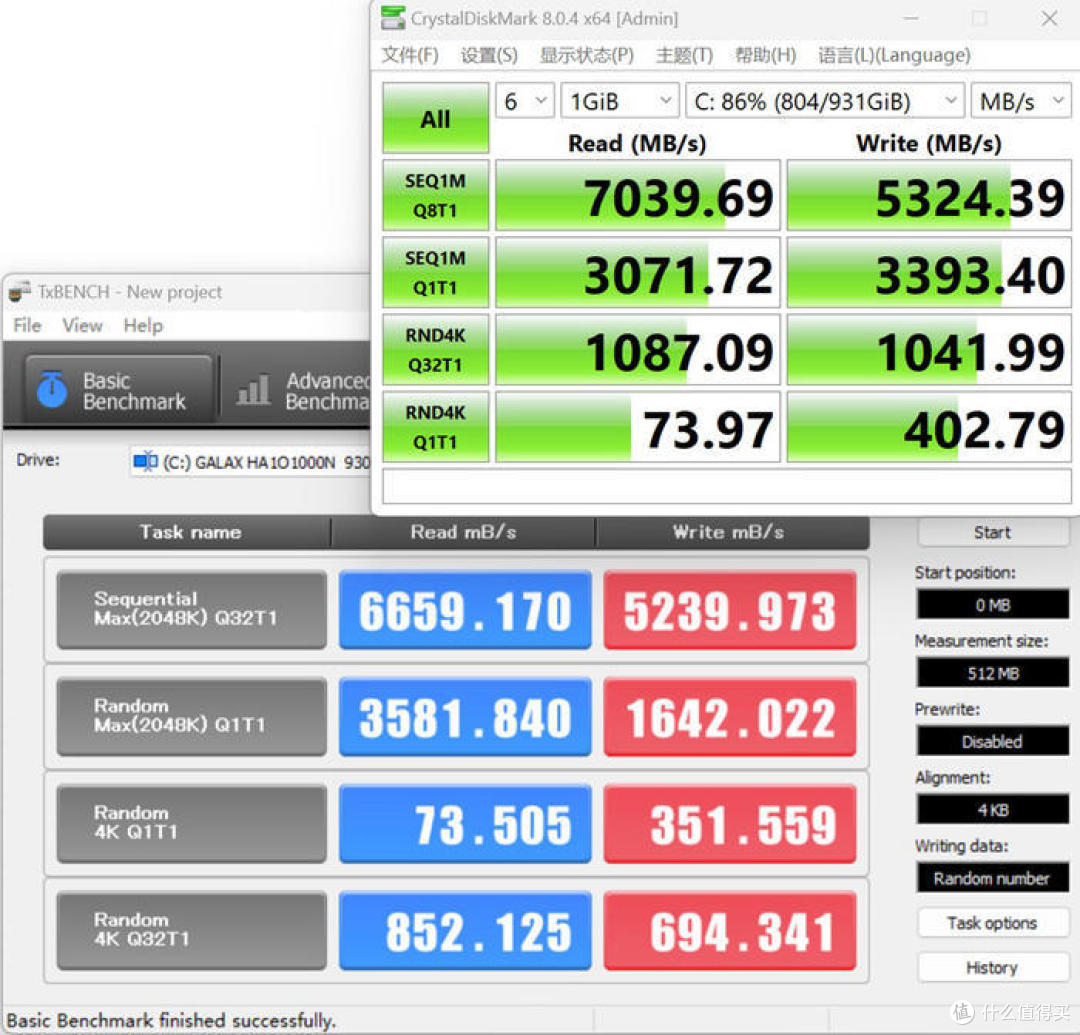Close the CrystalDiskMark window

[x=1049, y=19]
